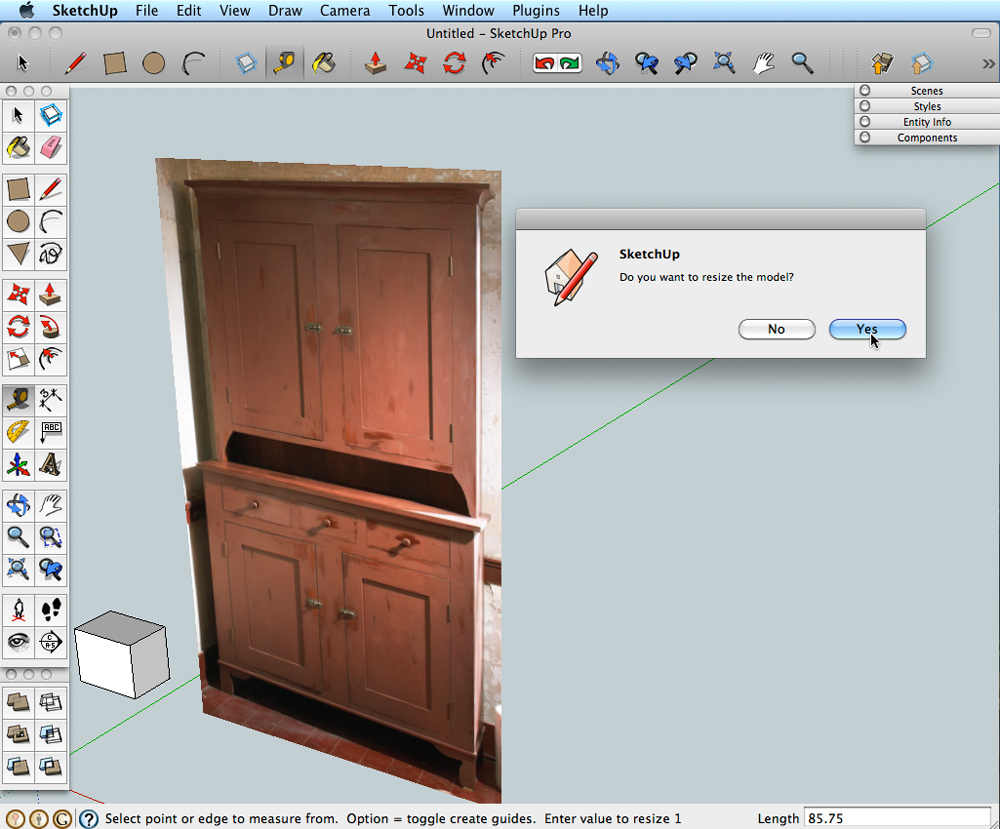Expand the Scenes panel
This screenshot has height=829, width=1000.
[926, 91]
